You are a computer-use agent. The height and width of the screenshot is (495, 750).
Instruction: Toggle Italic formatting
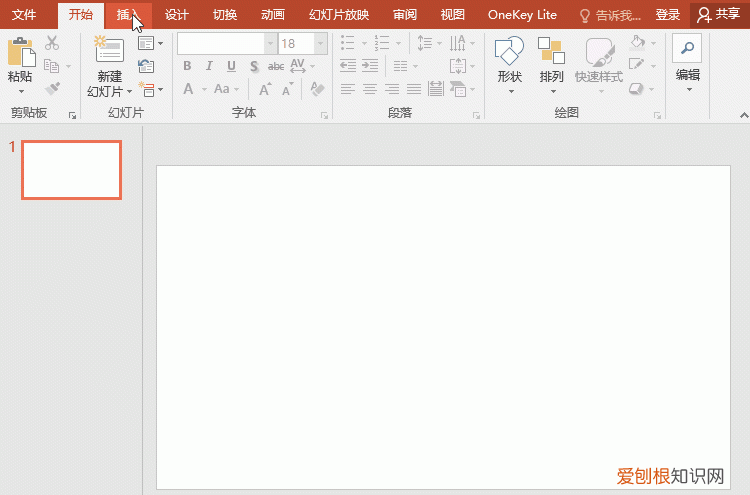click(x=209, y=66)
